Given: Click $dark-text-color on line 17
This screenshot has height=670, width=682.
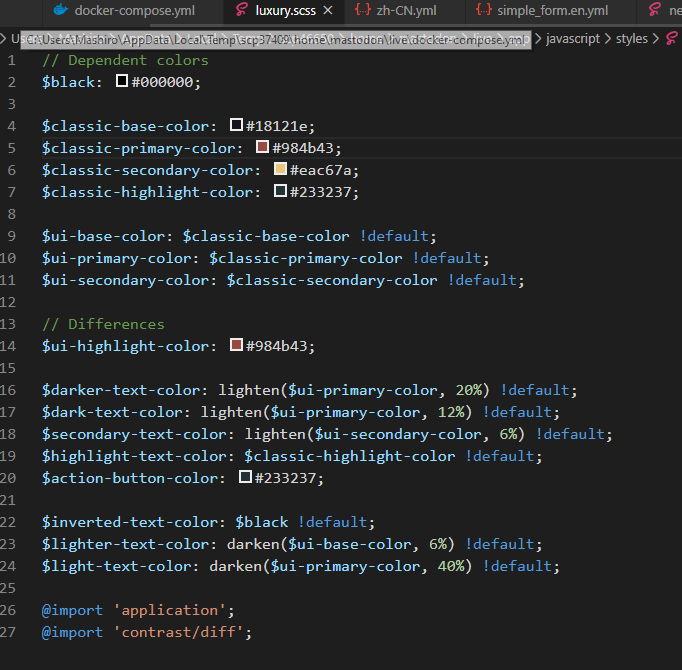Looking at the screenshot, I should click(112, 412).
